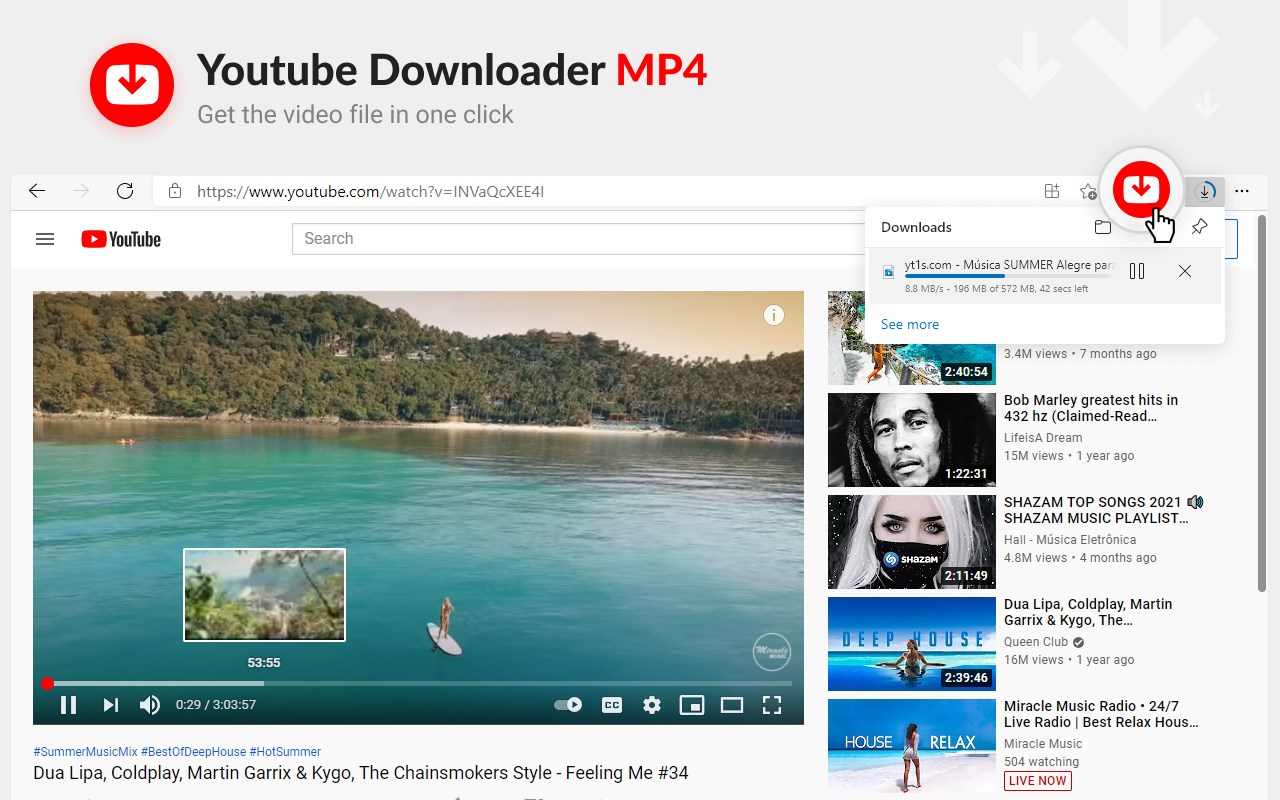Click the favorites star icon
The image size is (1280, 800).
tap(1088, 191)
